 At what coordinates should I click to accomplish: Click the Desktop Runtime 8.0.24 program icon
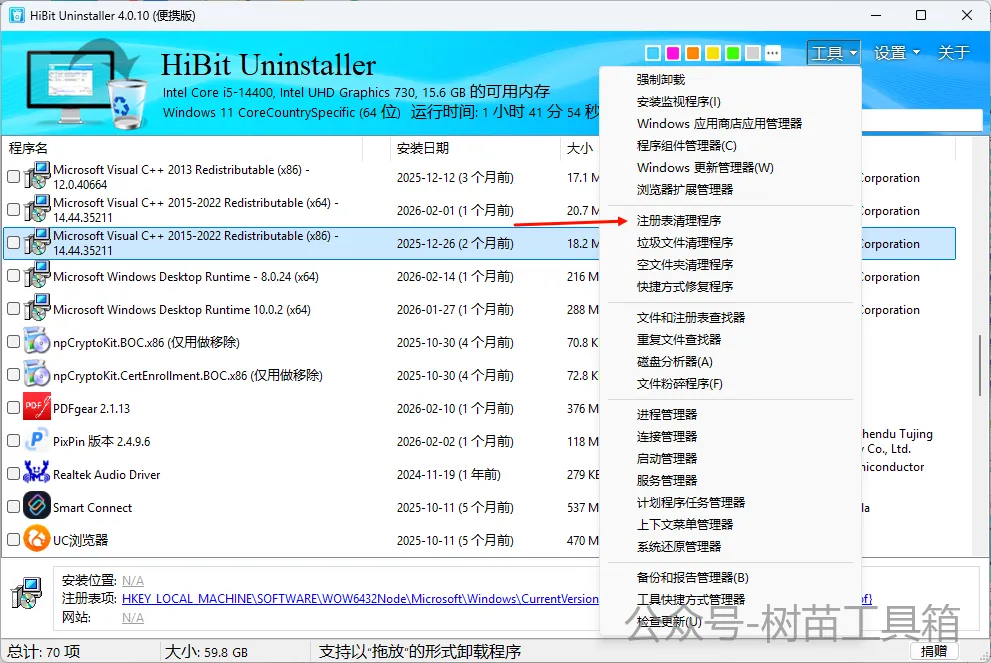coord(37,276)
